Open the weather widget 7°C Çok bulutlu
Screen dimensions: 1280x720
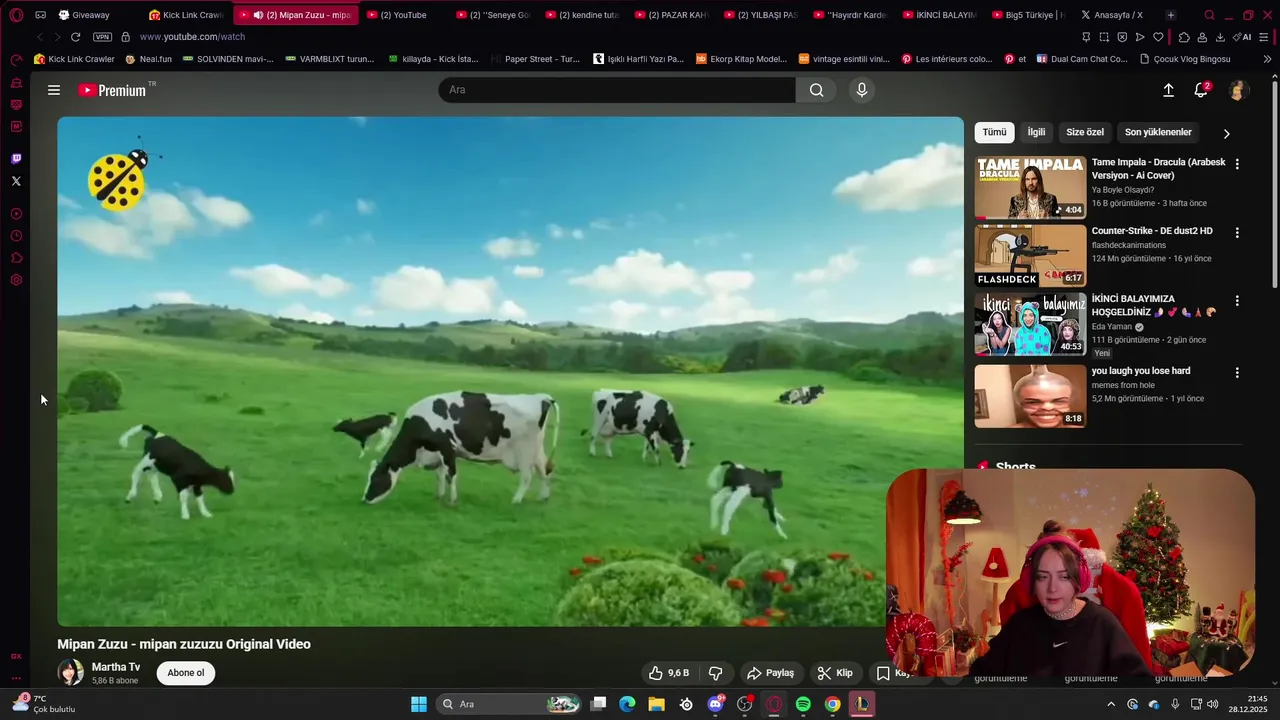point(44,704)
